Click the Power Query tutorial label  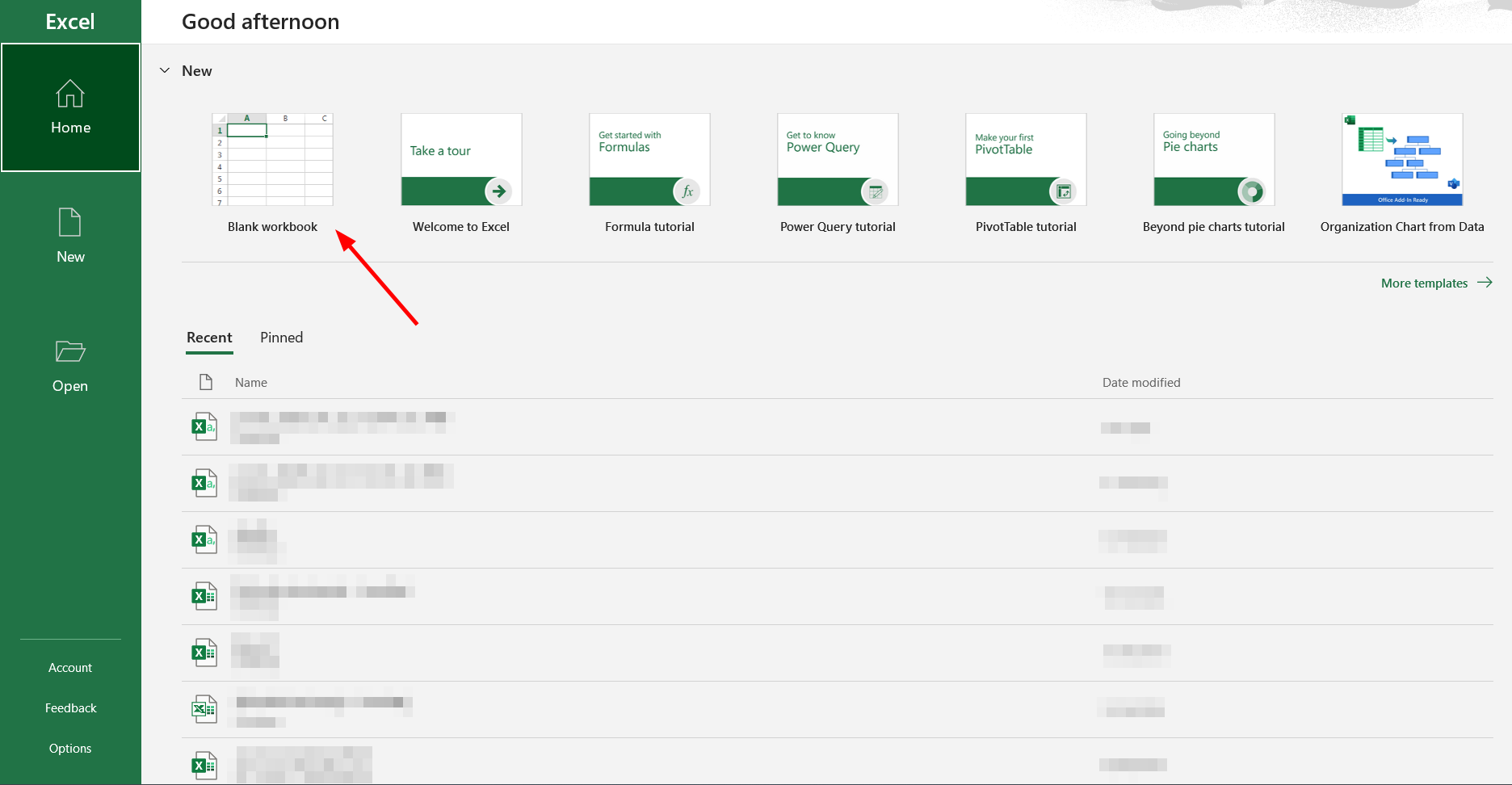tap(838, 227)
